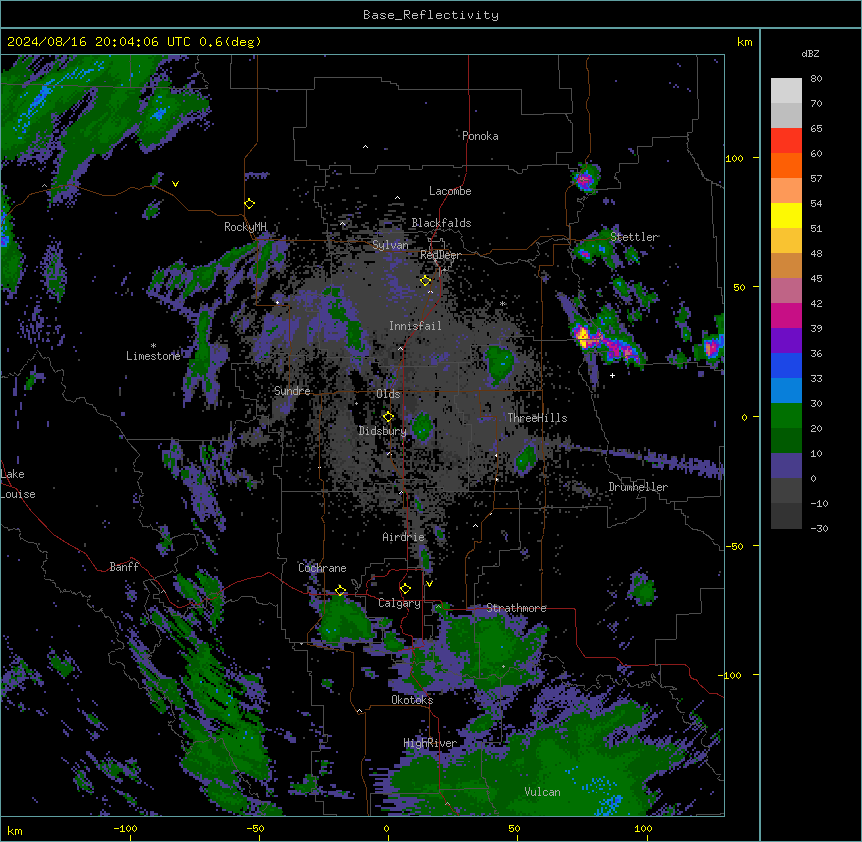
Task: Click the Olds city label
Action: [x=388, y=394]
